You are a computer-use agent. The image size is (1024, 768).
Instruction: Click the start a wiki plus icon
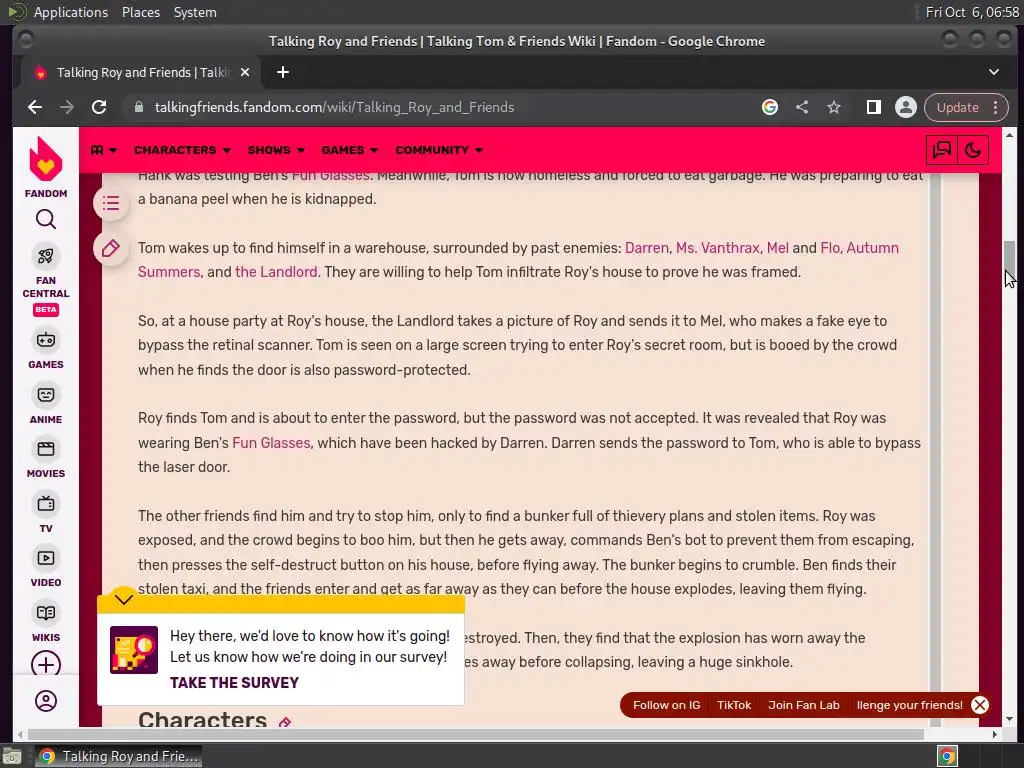pyautogui.click(x=46, y=664)
